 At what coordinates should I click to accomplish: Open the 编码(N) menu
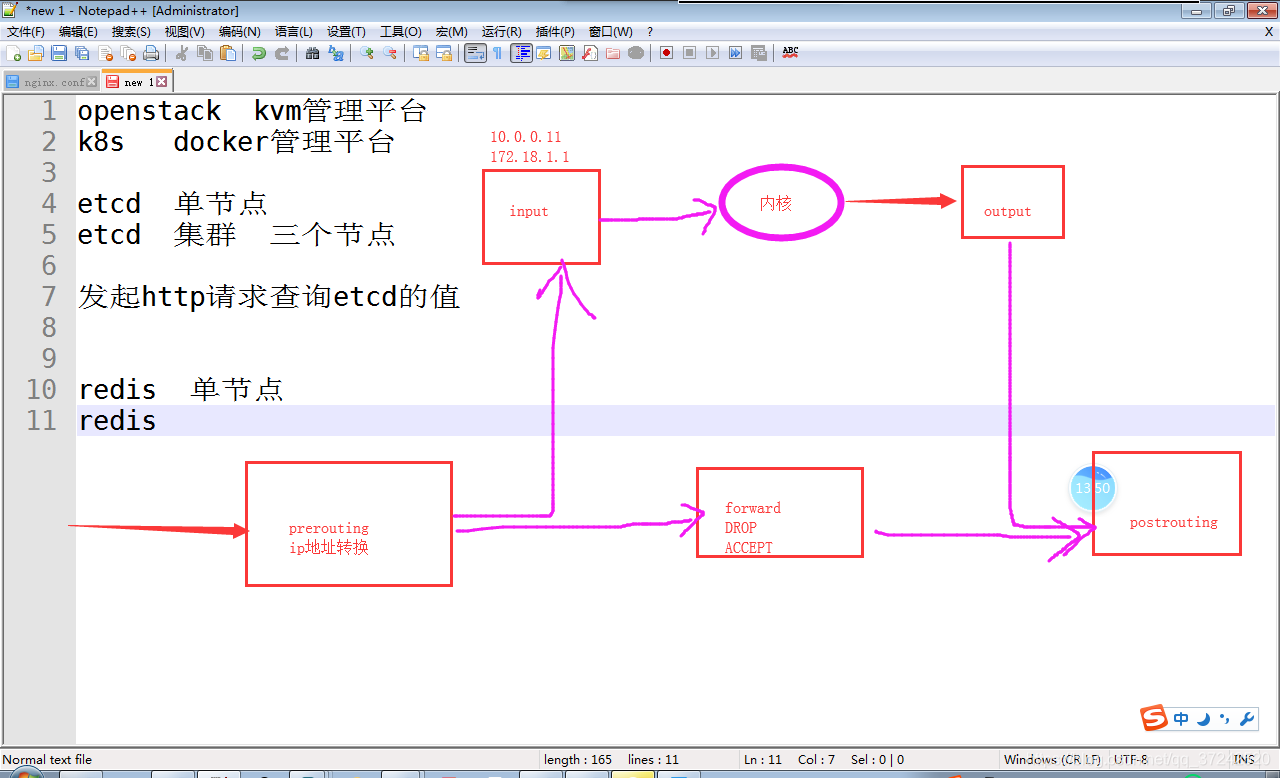click(240, 32)
